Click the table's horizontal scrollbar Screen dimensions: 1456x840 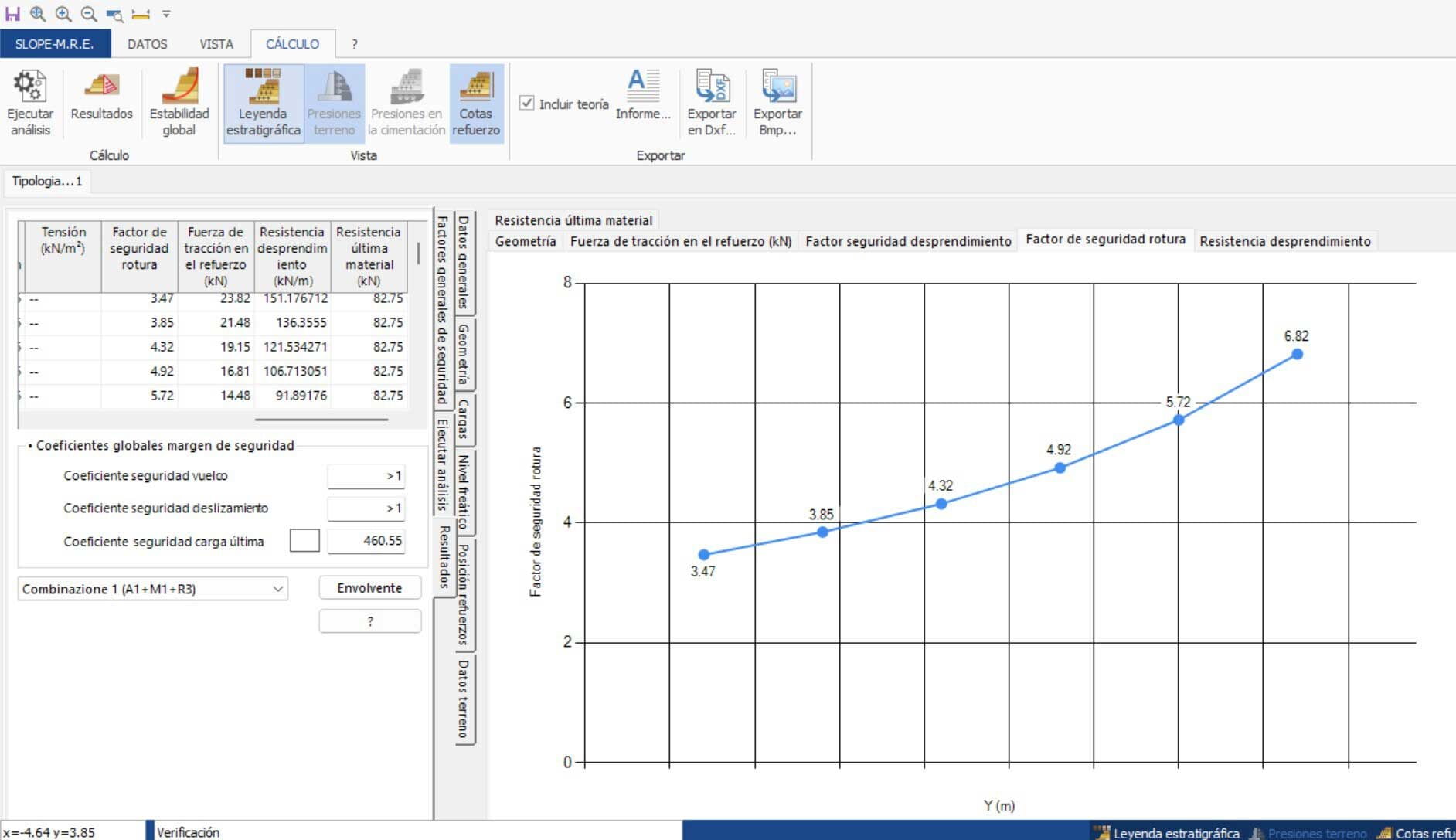(321, 420)
